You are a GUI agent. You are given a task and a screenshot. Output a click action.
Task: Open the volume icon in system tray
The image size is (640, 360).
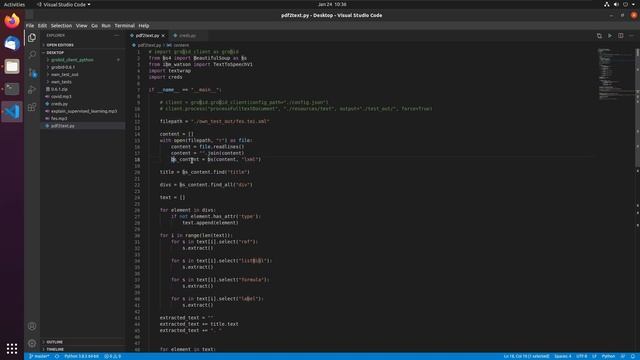616,4
